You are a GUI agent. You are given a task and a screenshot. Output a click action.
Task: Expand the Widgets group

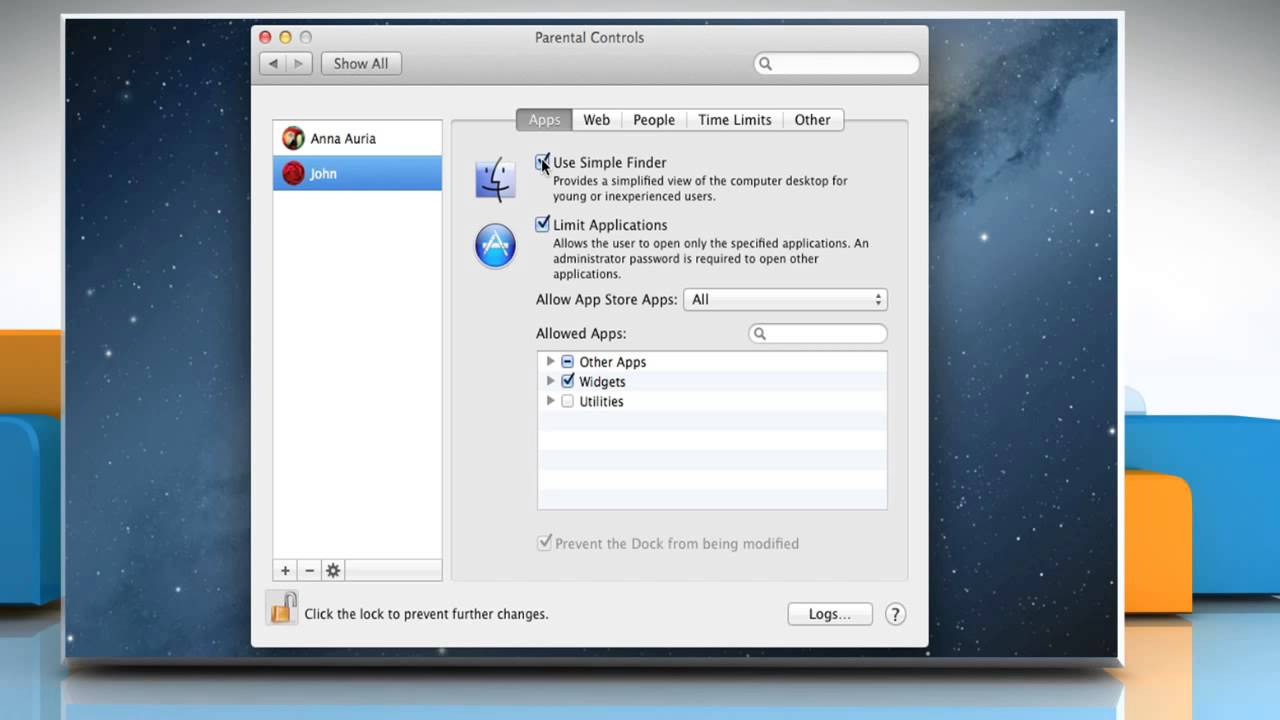click(550, 381)
